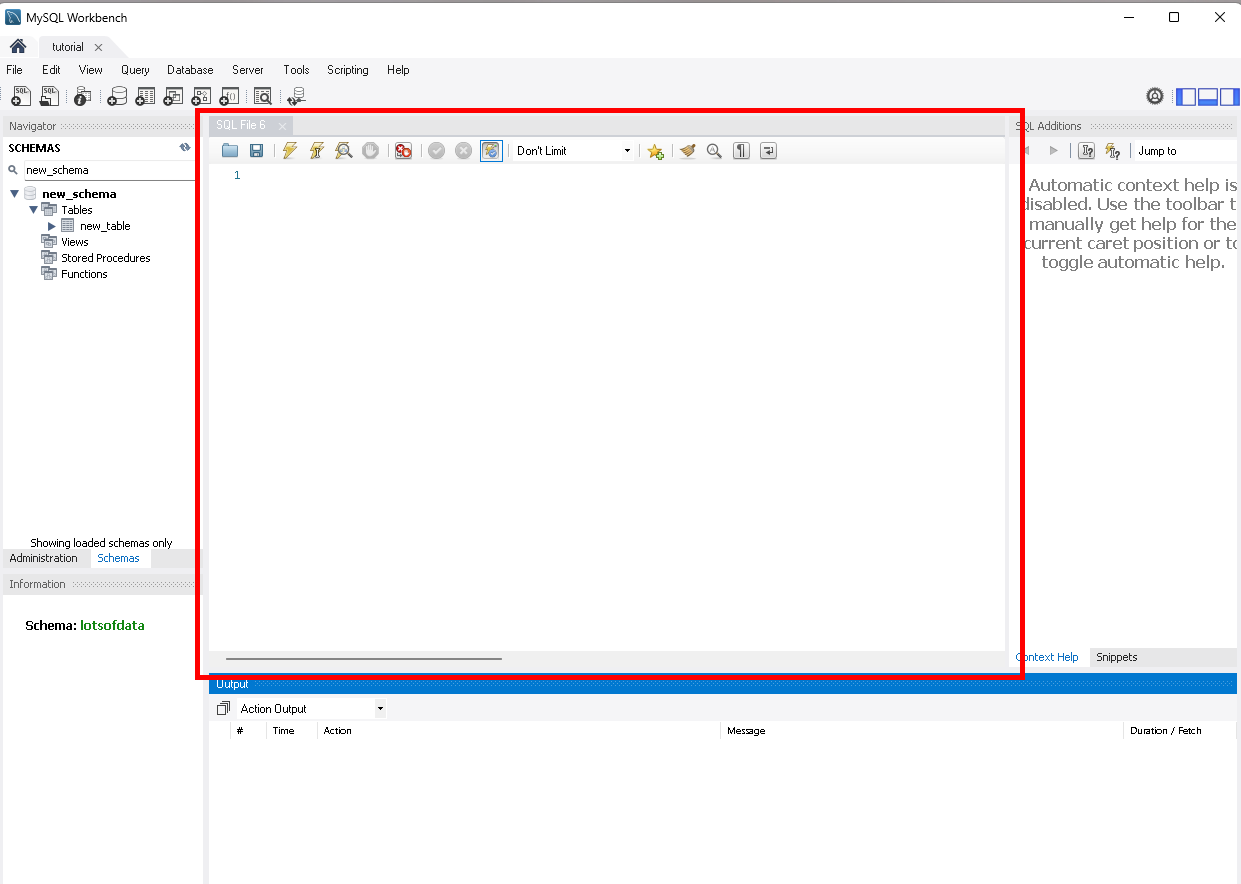1241x884 pixels.
Task: Toggle continue-on-error execution icon
Action: (403, 151)
